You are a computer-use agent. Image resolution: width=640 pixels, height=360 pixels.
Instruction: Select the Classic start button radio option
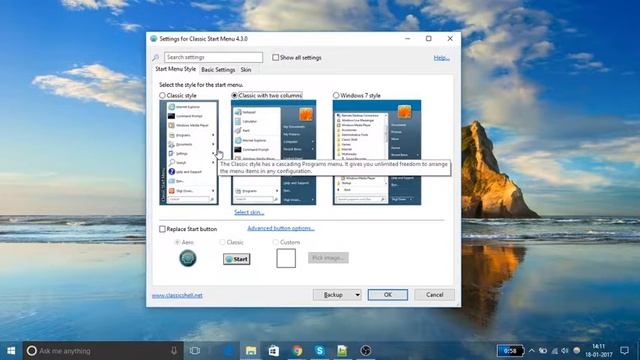click(x=222, y=242)
